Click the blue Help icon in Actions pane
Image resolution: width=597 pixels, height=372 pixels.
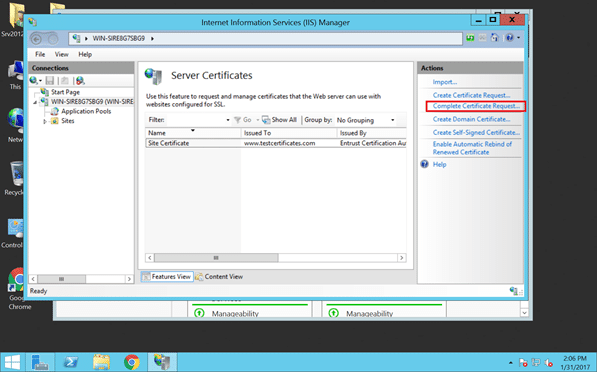[x=425, y=164]
